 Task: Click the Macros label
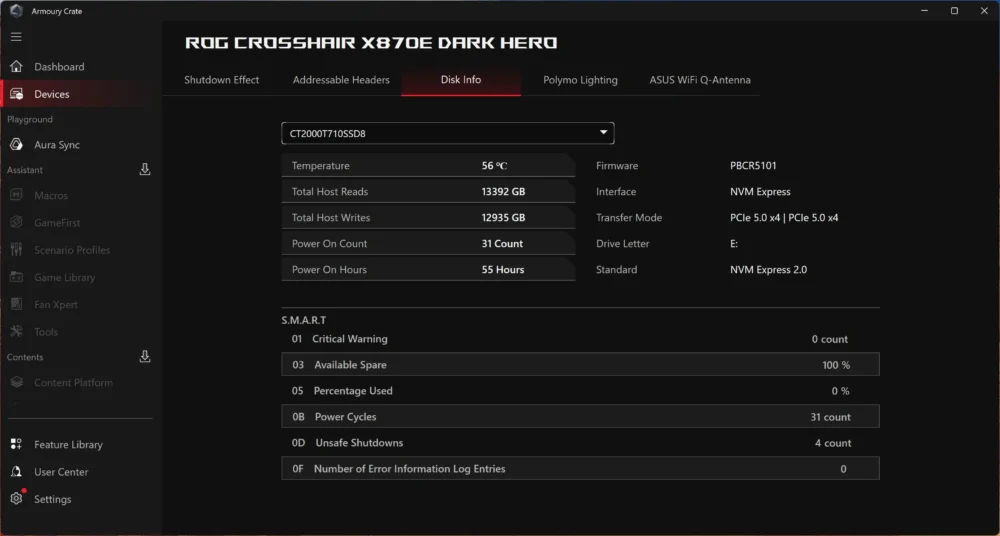[x=51, y=196]
